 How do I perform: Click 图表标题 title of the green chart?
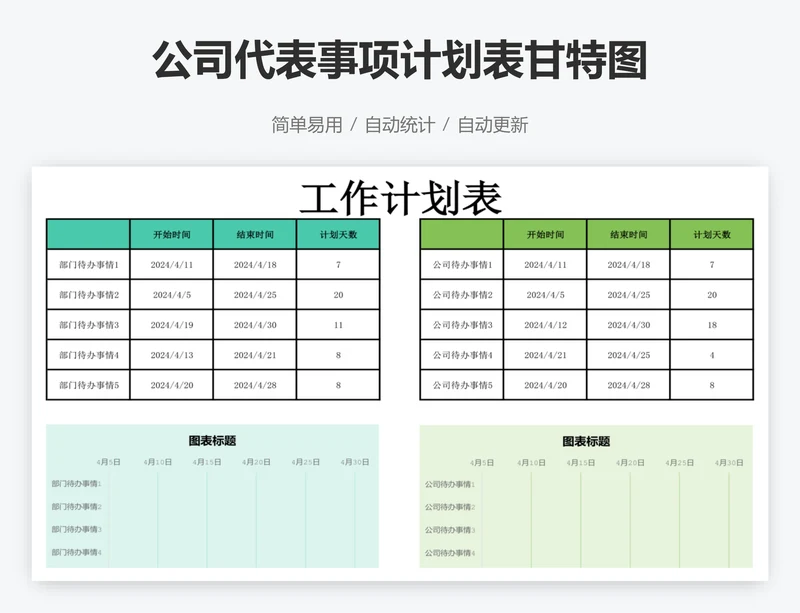(586, 441)
